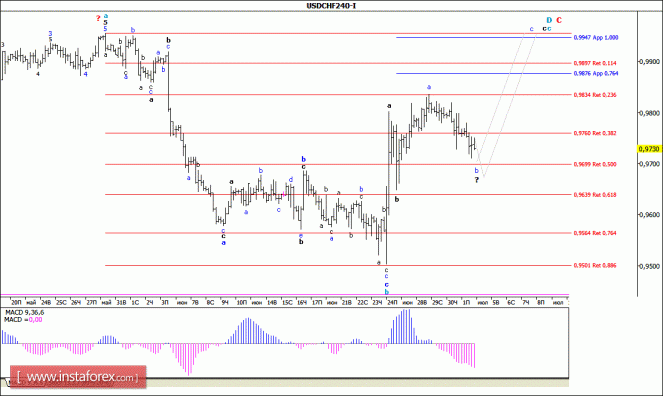Image resolution: width=663 pixels, height=396 pixels.
Task: Click the red question mark at top left
Action: pyautogui.click(x=98, y=18)
